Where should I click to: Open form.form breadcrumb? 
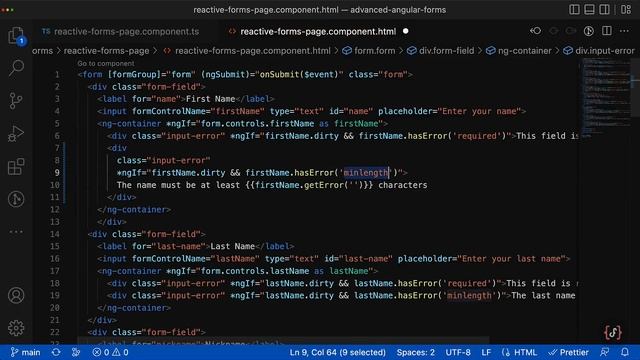(x=369, y=51)
